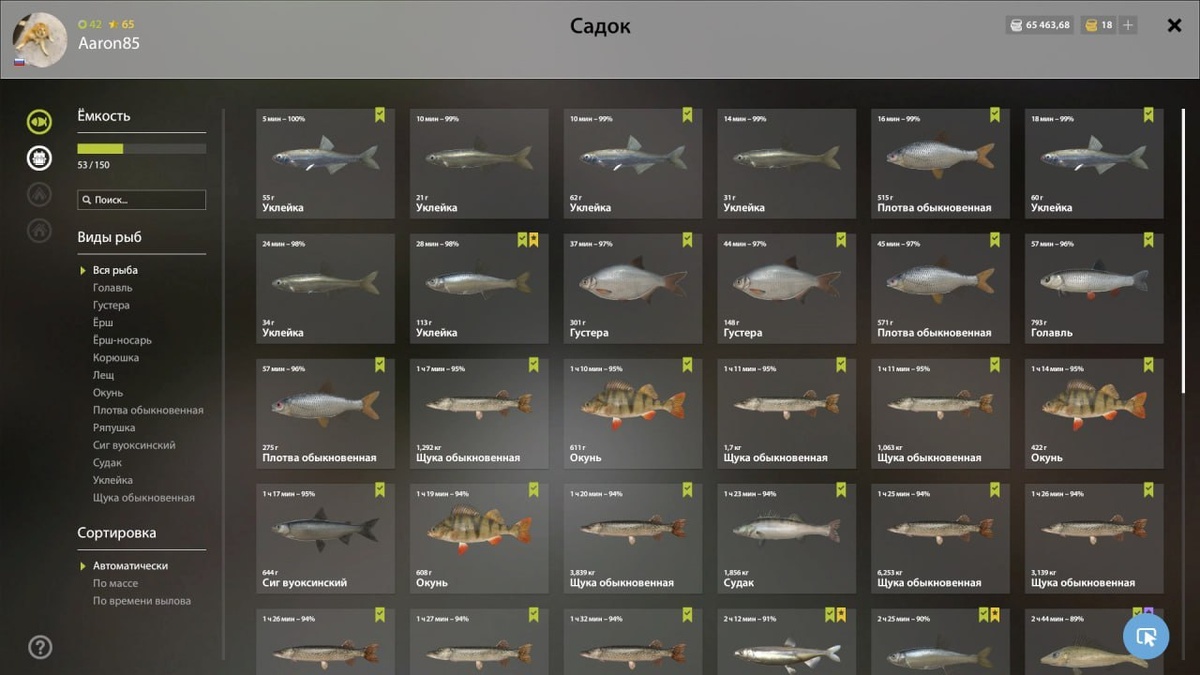This screenshot has width=1200, height=675.
Task: Open the fish keepnet icon in sidebar
Action: pos(39,122)
